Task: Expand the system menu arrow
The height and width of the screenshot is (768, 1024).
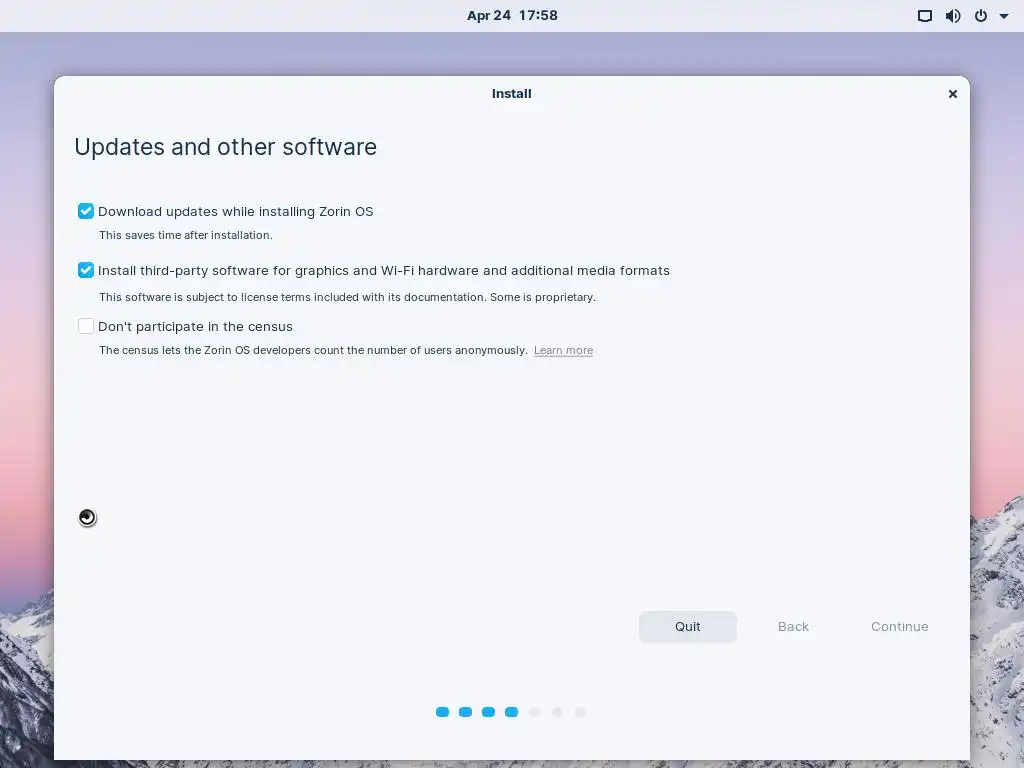Action: point(1004,16)
